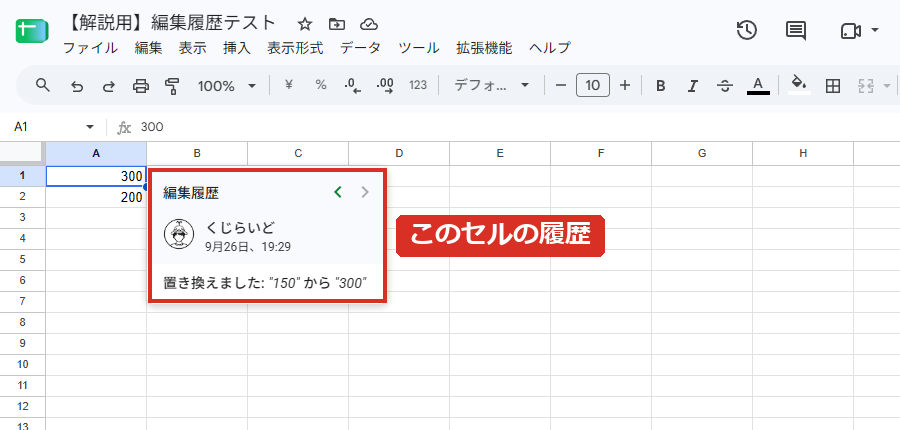Click the select-all corner box
Image resolution: width=900 pixels, height=430 pixels.
point(22,153)
